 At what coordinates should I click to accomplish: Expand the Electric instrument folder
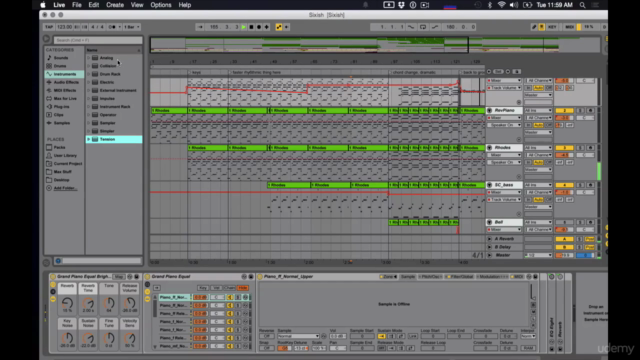(x=89, y=82)
